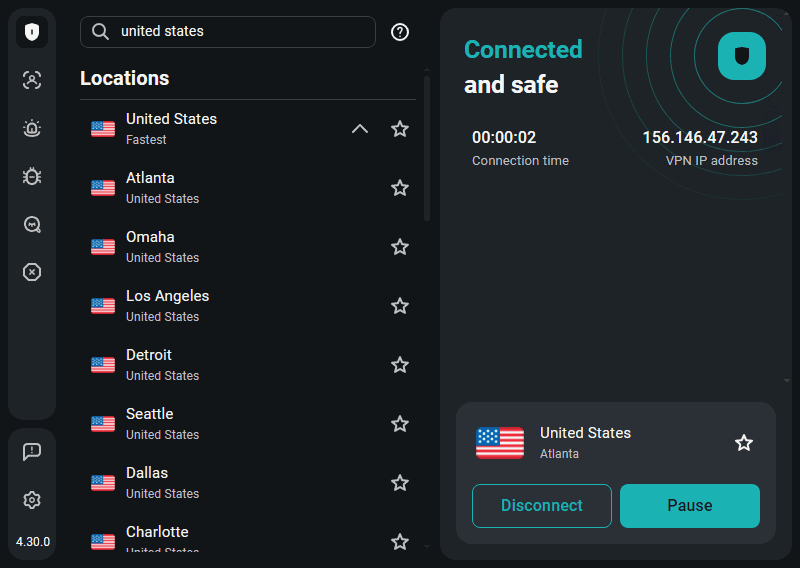Favorite the Los Angeles location star
Screen dimensions: 800x568
tap(400, 306)
